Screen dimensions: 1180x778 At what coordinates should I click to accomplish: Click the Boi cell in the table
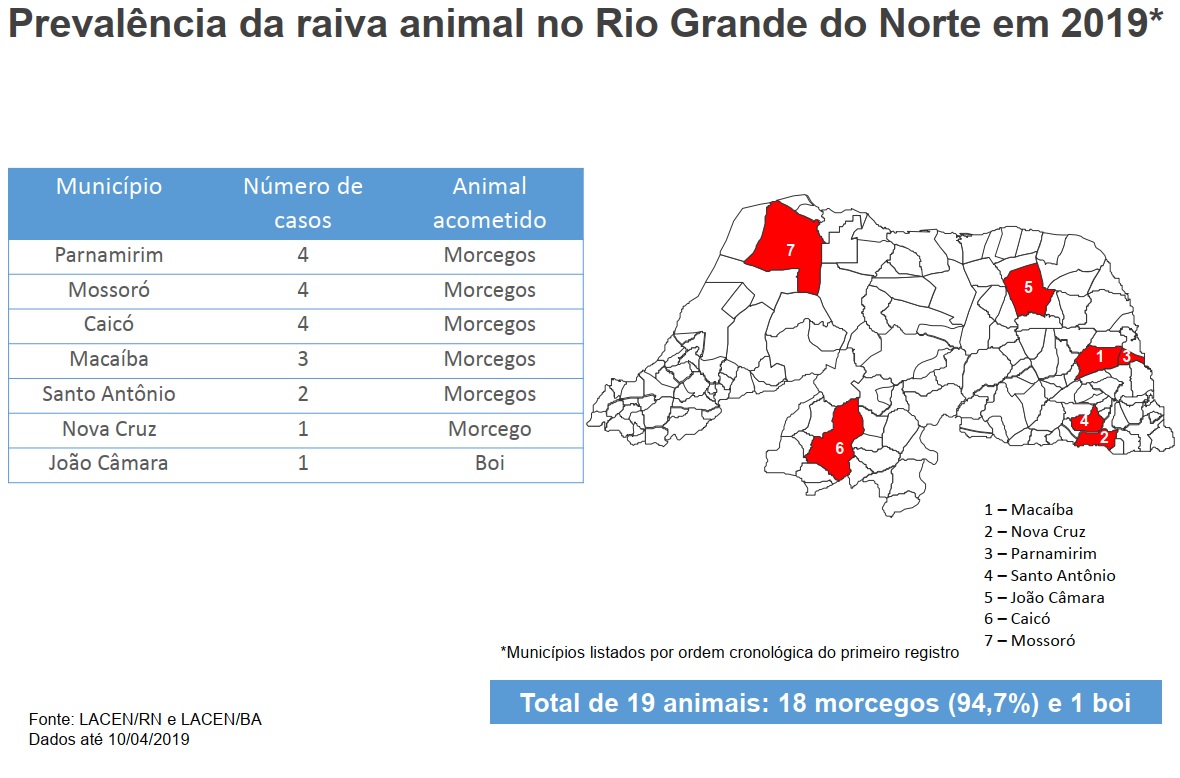(x=489, y=464)
